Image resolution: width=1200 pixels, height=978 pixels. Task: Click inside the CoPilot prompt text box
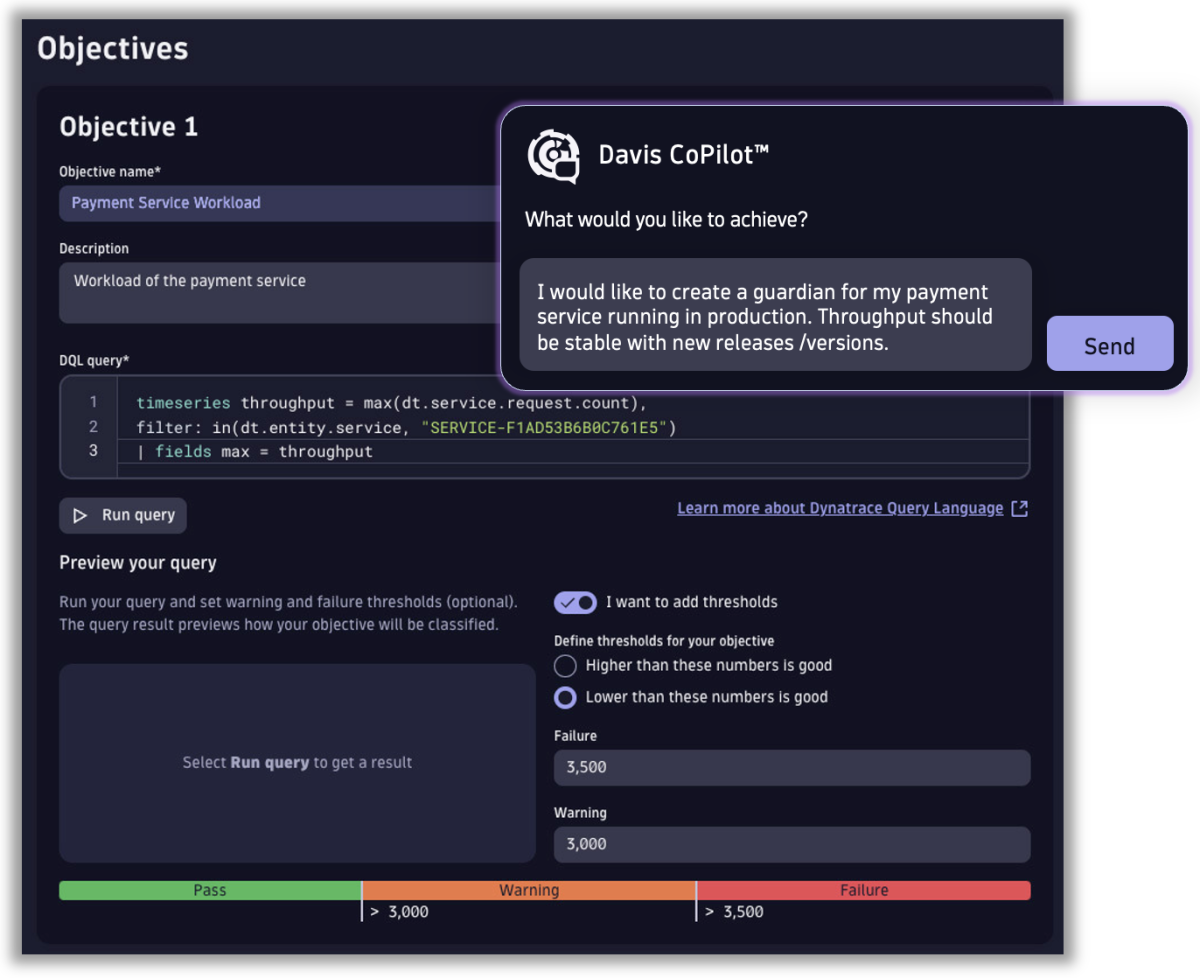775,315
